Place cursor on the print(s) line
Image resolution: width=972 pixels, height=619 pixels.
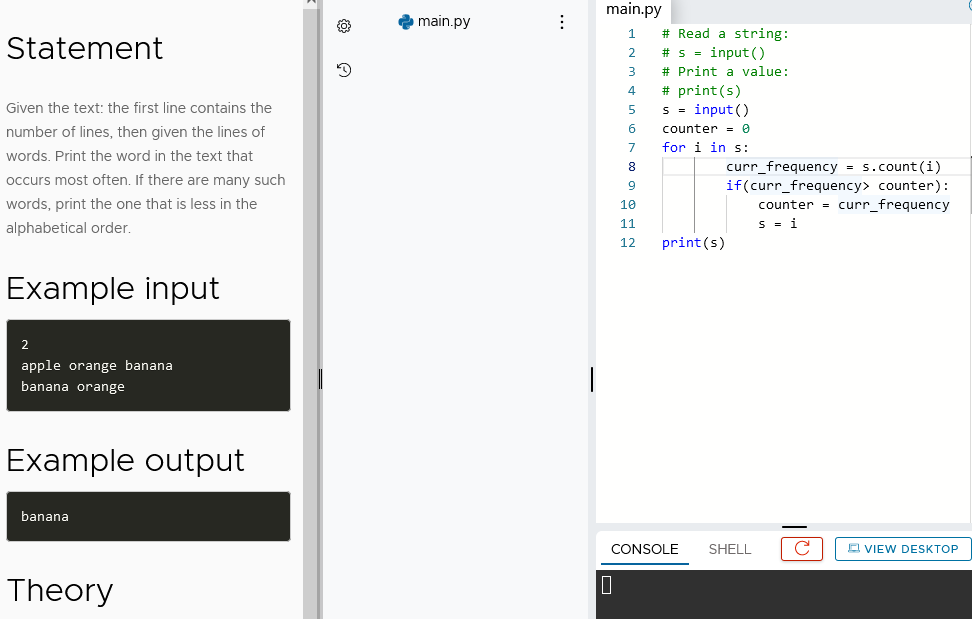click(x=692, y=242)
